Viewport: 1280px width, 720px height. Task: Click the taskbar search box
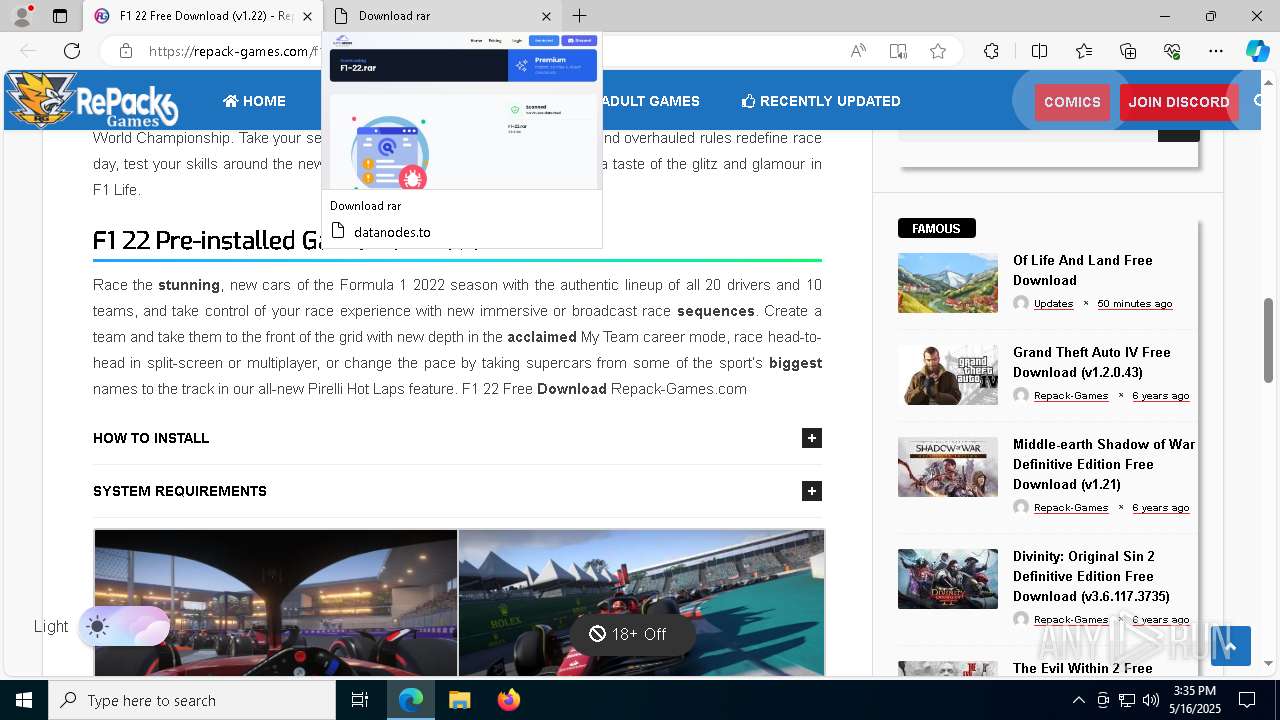[x=192, y=700]
